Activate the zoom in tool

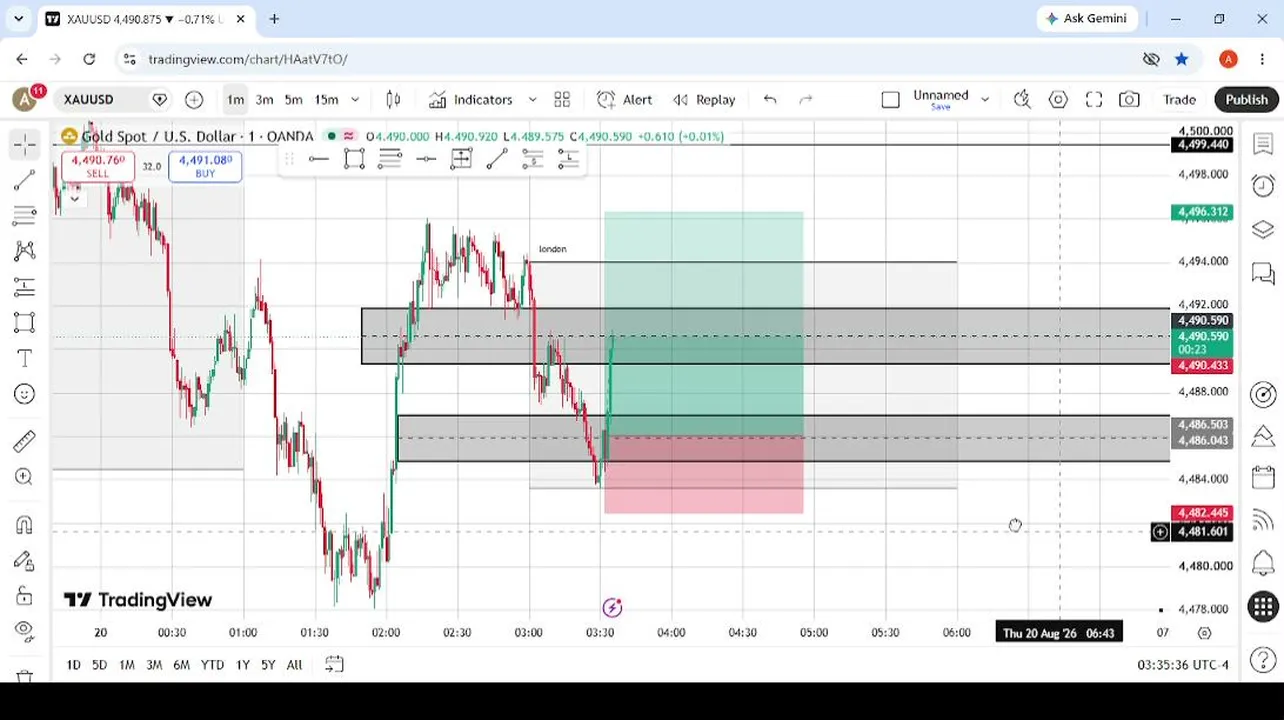tap(25, 477)
